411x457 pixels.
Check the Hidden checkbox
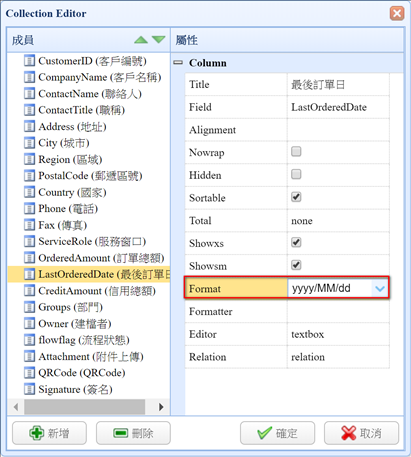296,174
